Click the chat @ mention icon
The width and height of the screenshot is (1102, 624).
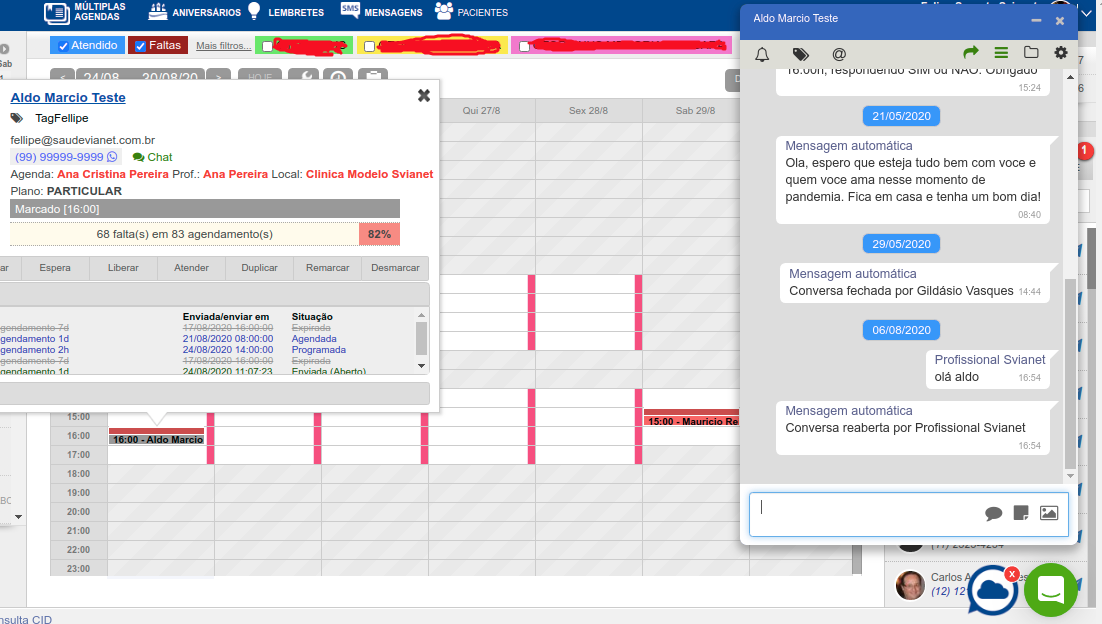pos(839,54)
